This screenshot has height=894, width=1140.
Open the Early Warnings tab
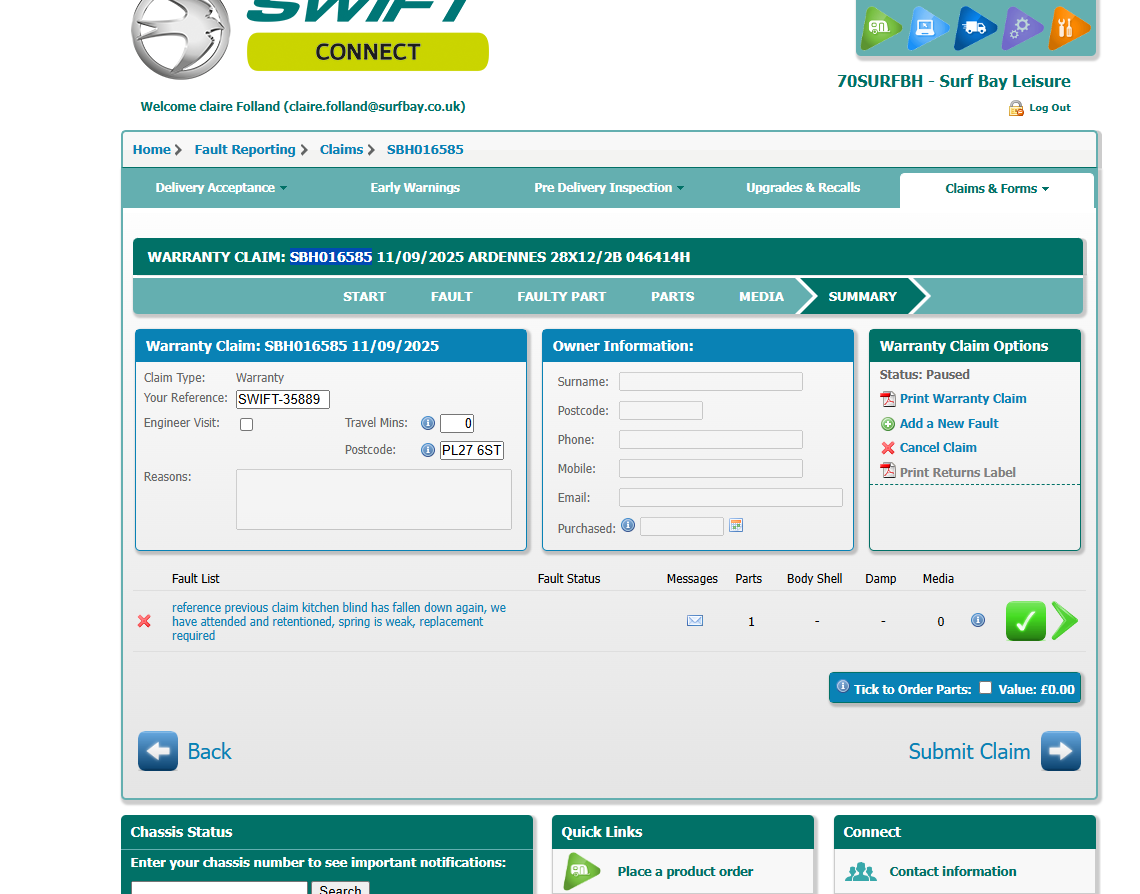pos(415,188)
